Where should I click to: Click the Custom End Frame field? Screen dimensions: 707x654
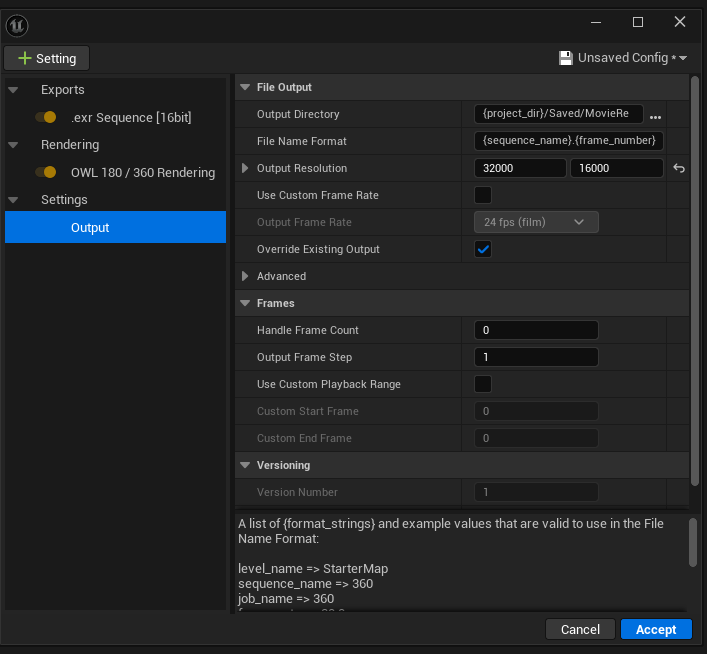coord(536,438)
